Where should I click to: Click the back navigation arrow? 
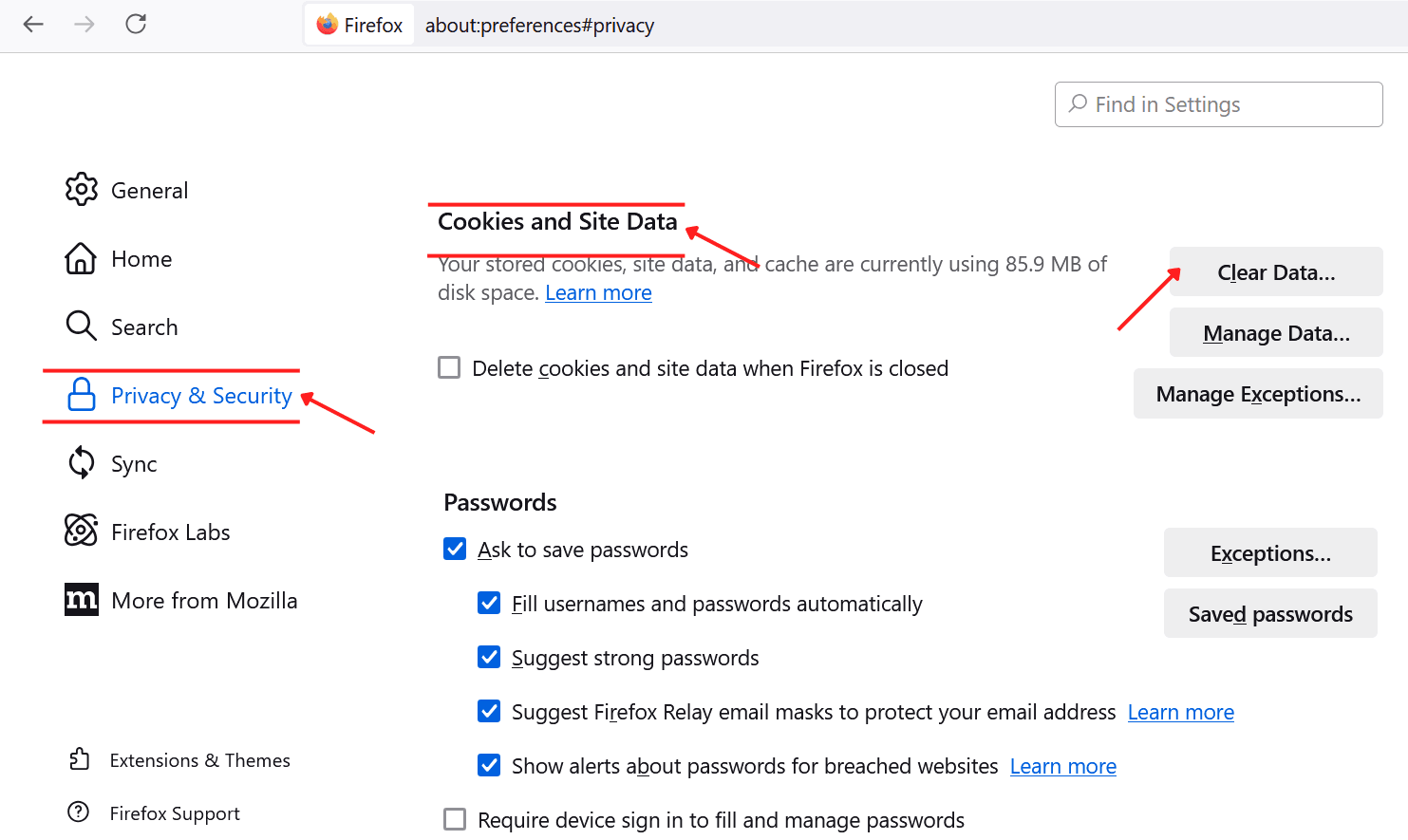(x=33, y=25)
